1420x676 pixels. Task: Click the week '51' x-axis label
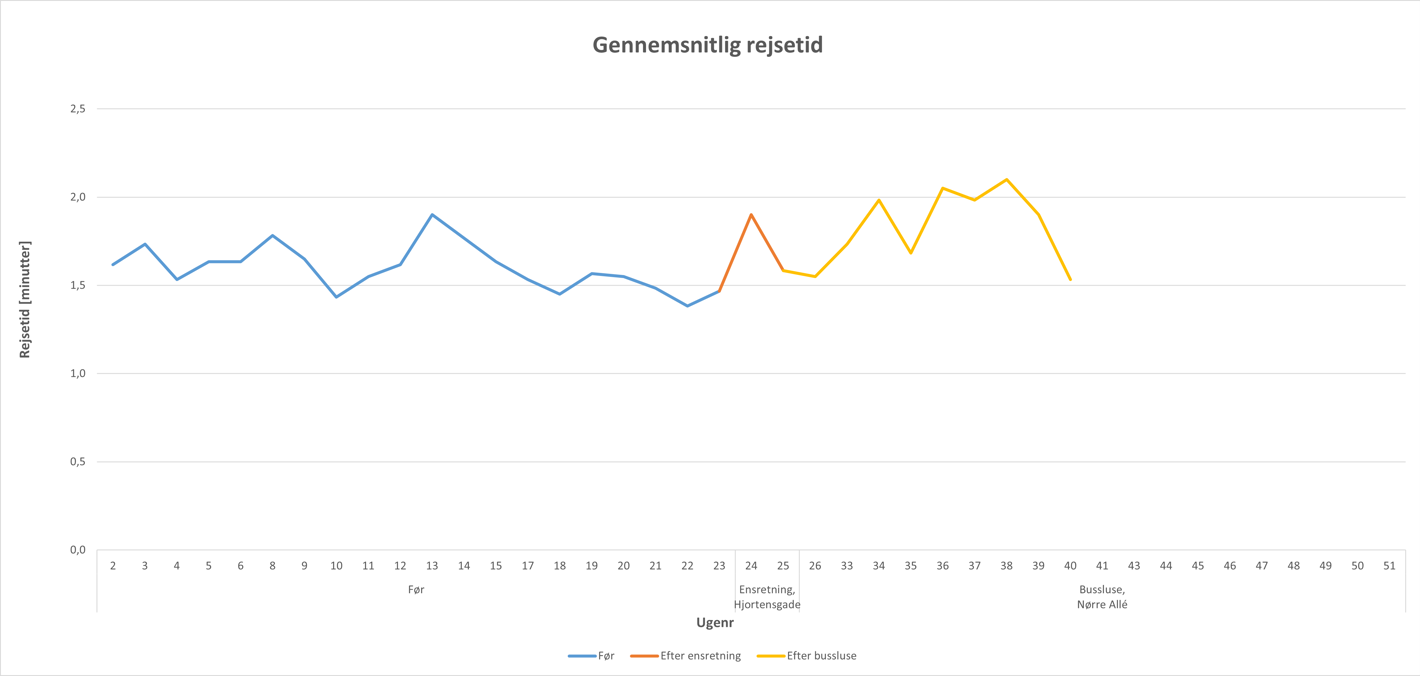click(1389, 566)
